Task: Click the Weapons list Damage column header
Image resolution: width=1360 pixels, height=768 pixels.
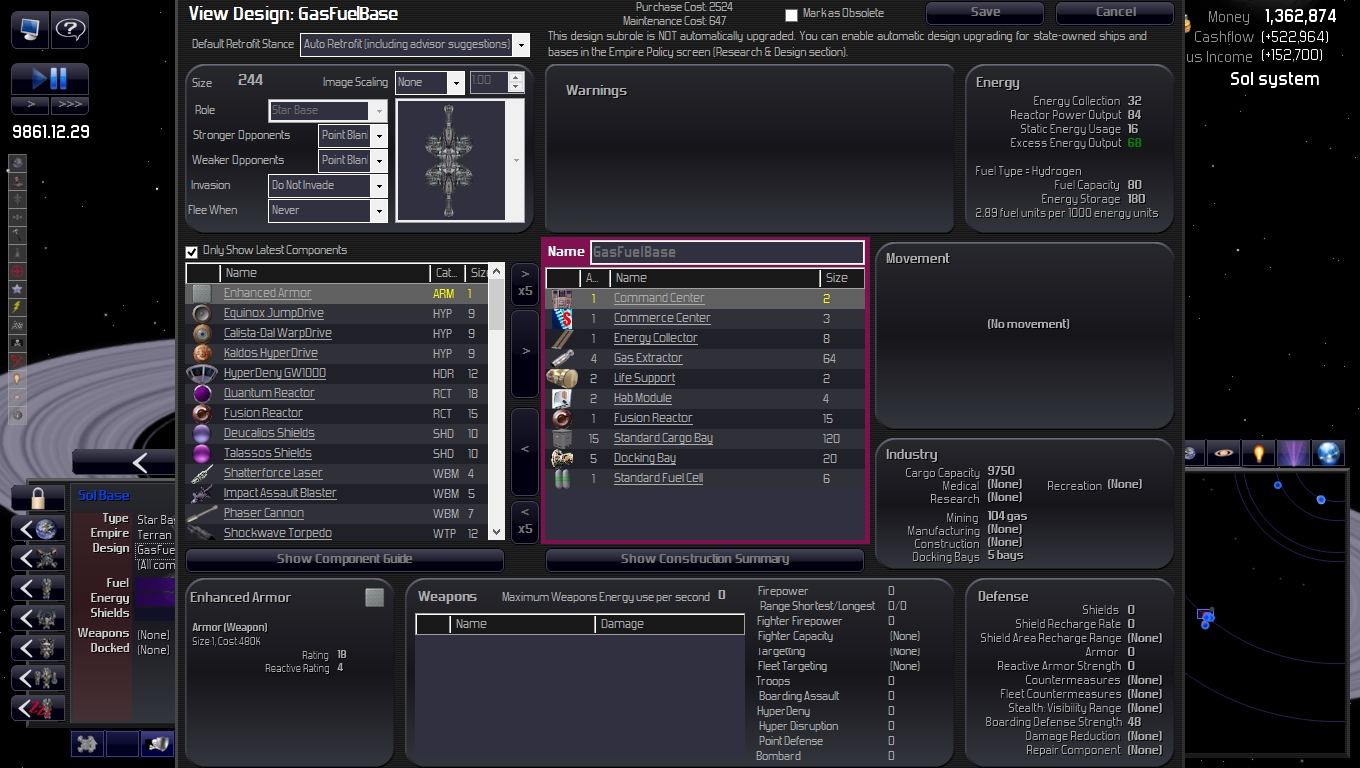Action: pyautogui.click(x=670, y=624)
